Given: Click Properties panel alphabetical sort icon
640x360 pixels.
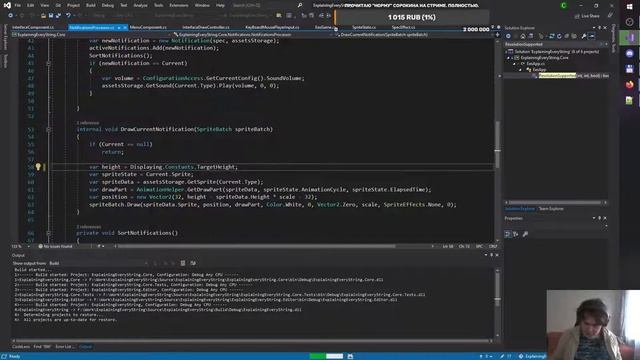Looking at the screenshot, I should (516, 234).
